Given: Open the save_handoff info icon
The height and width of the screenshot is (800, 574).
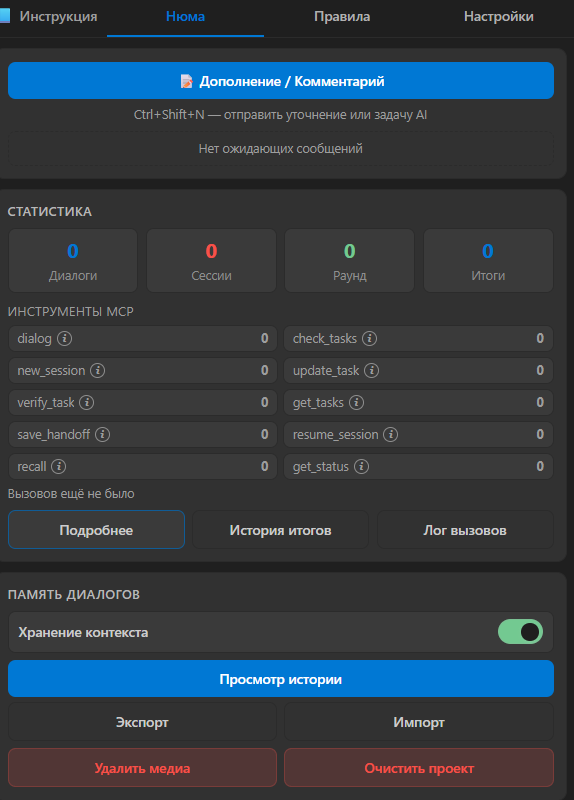Looking at the screenshot, I should (x=103, y=435).
